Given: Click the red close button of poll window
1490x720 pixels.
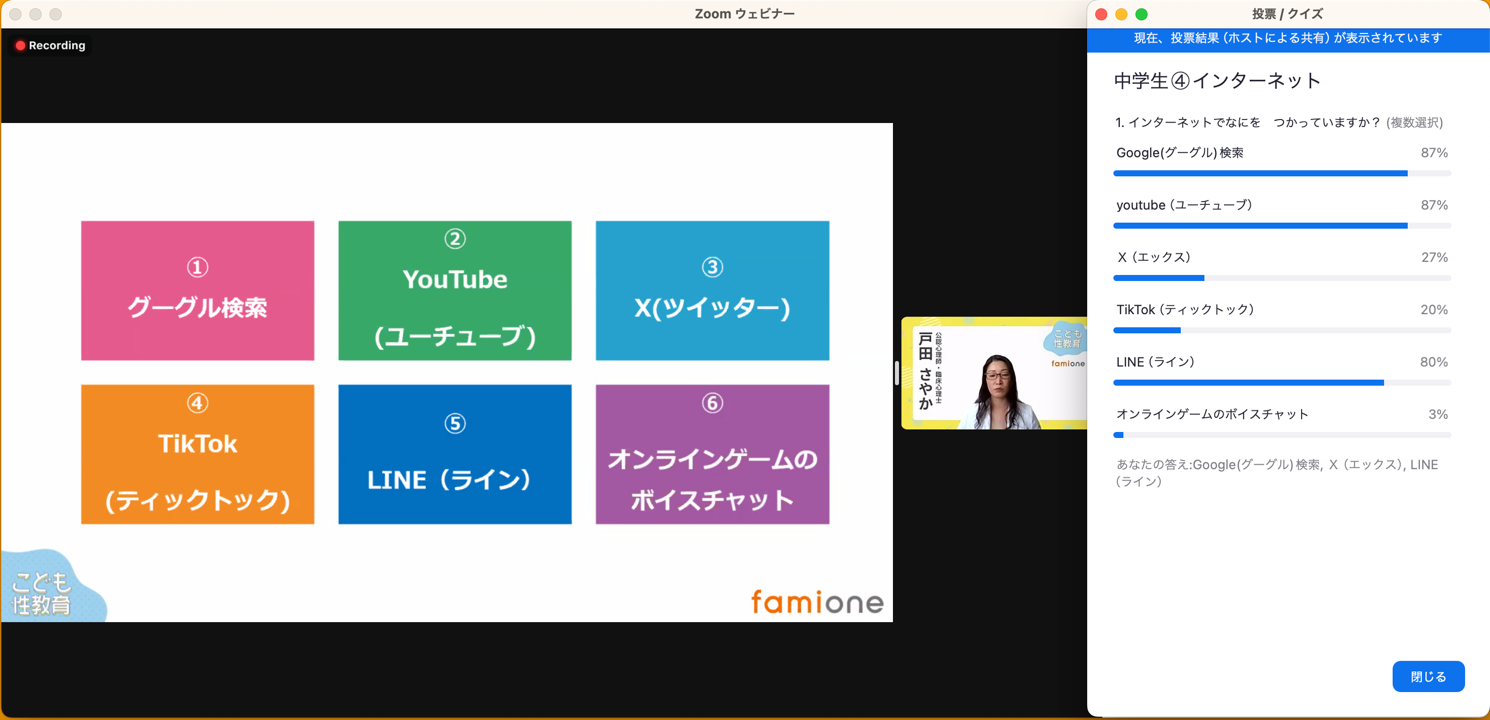Looking at the screenshot, I should 1101,14.
